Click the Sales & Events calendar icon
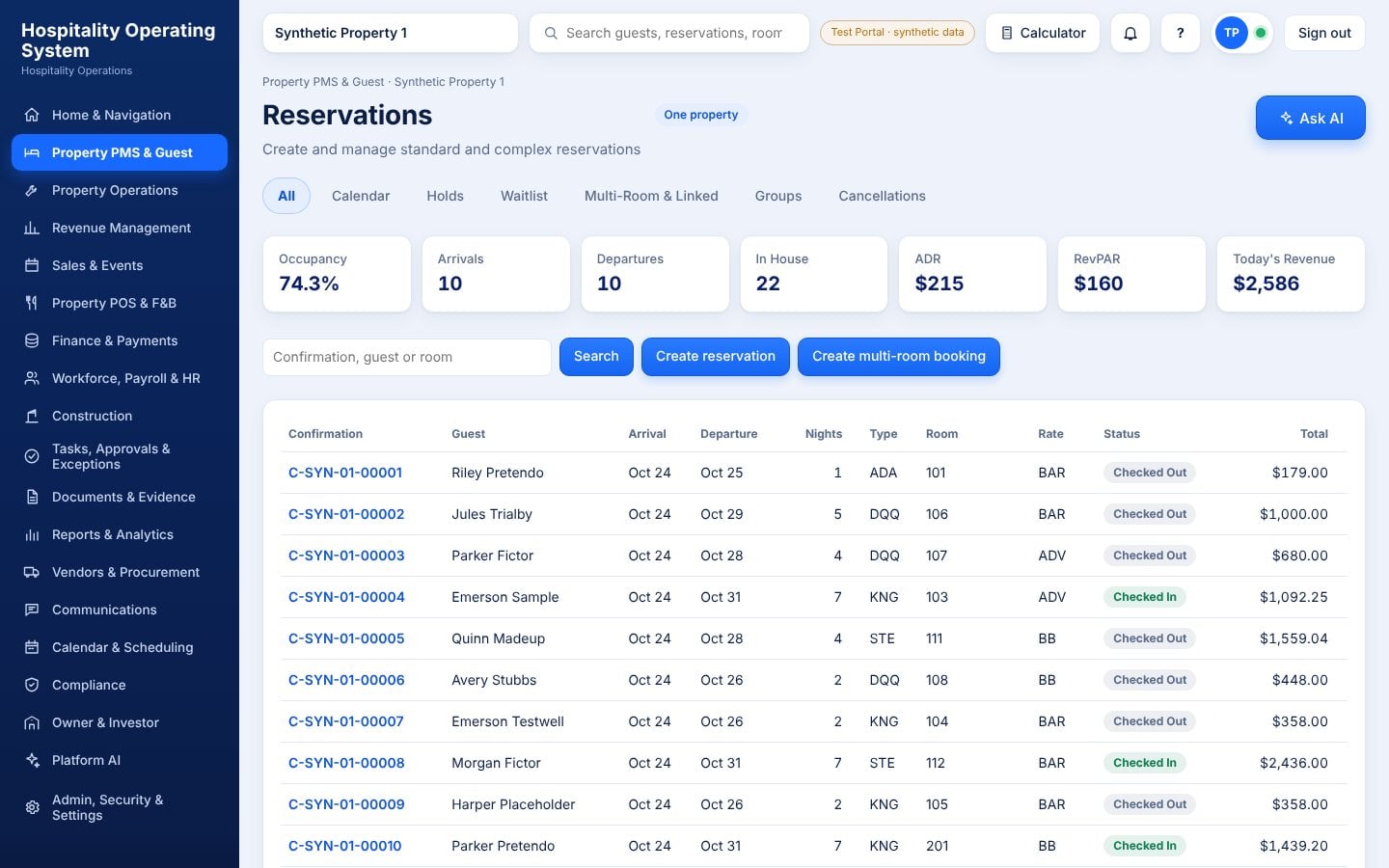Image resolution: width=1389 pixels, height=868 pixels. click(x=32, y=265)
